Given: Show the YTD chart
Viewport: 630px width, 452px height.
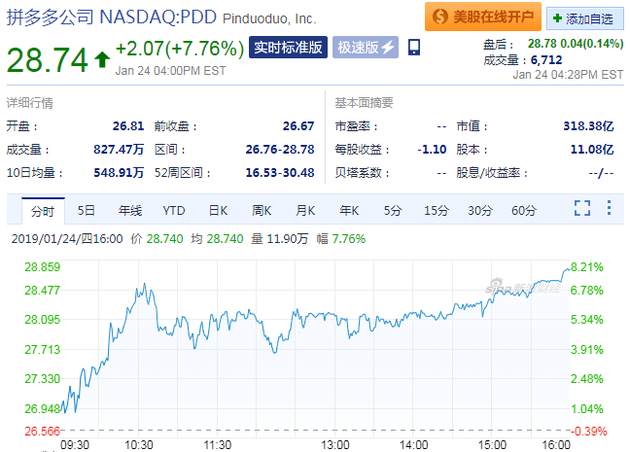Looking at the screenshot, I should pyautogui.click(x=174, y=210).
